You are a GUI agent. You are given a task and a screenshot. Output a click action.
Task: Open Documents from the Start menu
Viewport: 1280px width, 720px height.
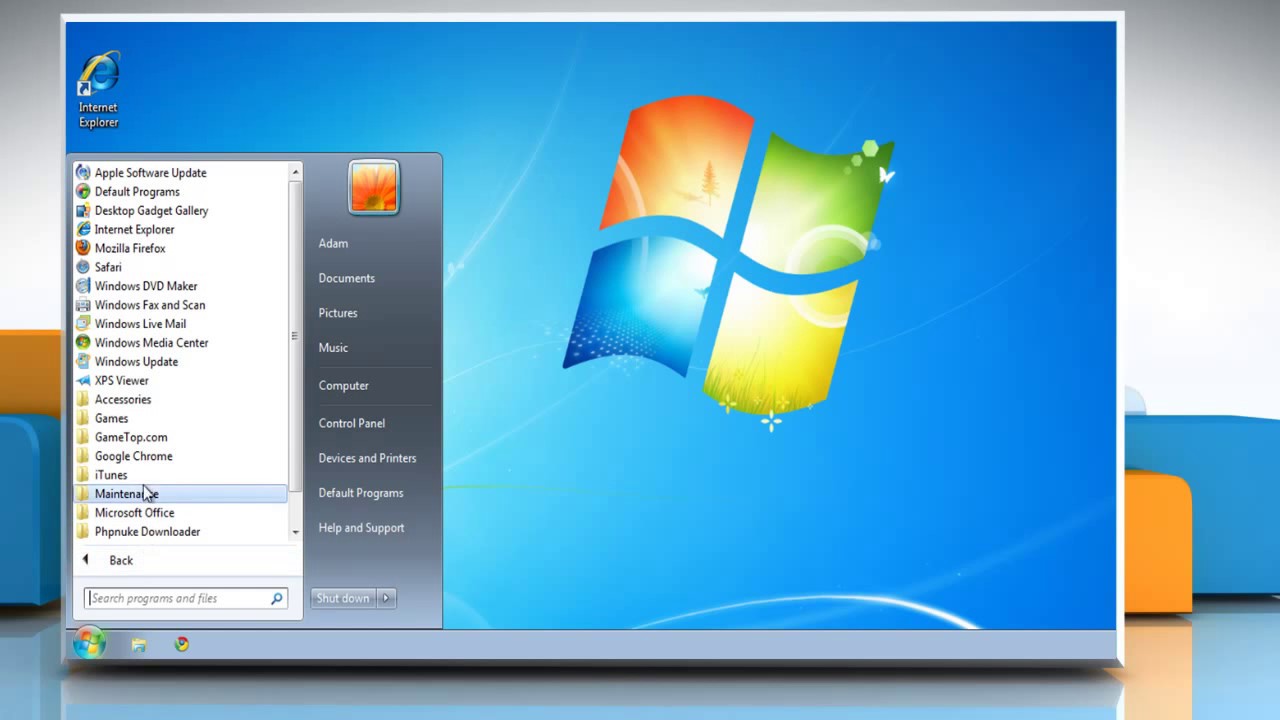[x=346, y=278]
